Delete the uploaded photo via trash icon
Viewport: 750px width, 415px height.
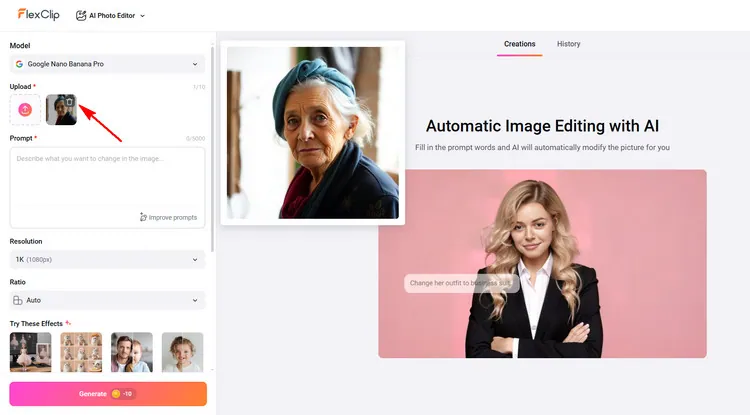[x=69, y=101]
